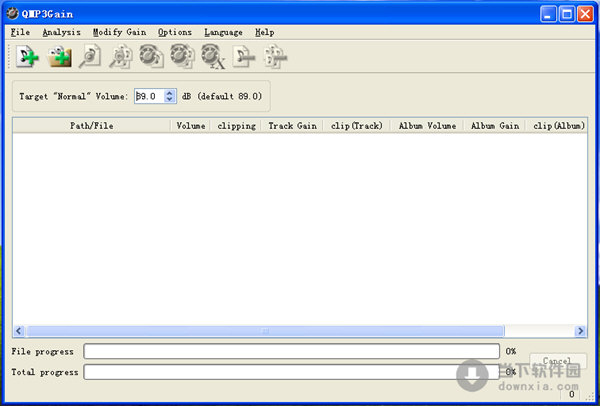Run Track analysis from the toolbar

pos(90,57)
